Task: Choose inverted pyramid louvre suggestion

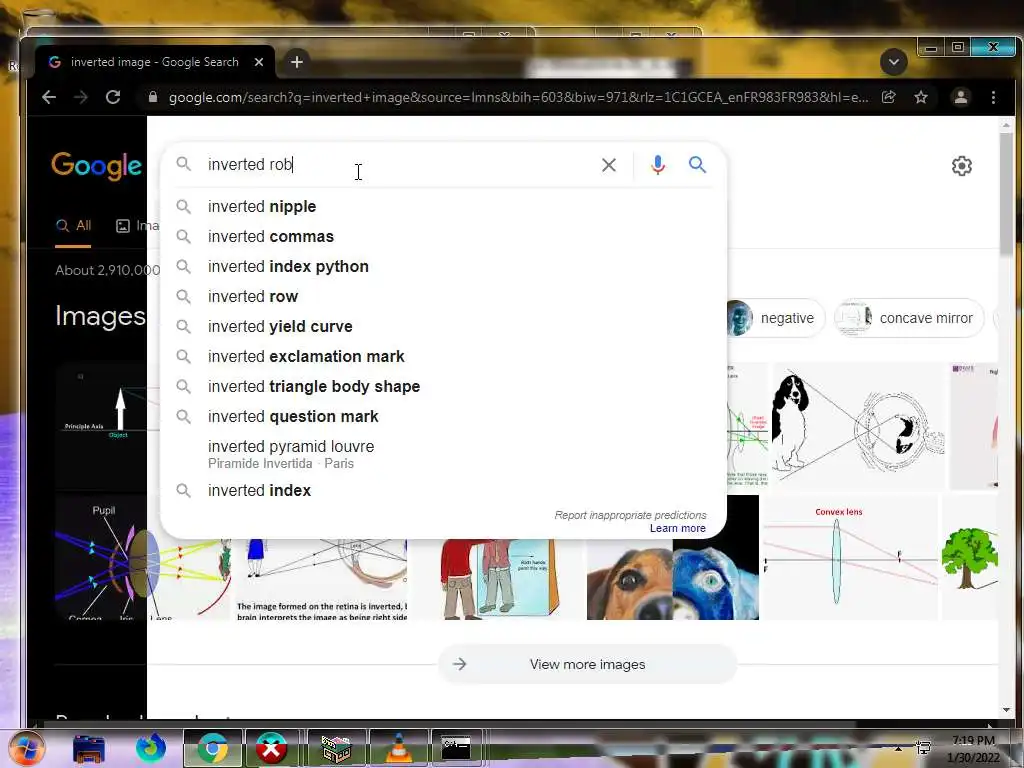Action: click(x=443, y=454)
